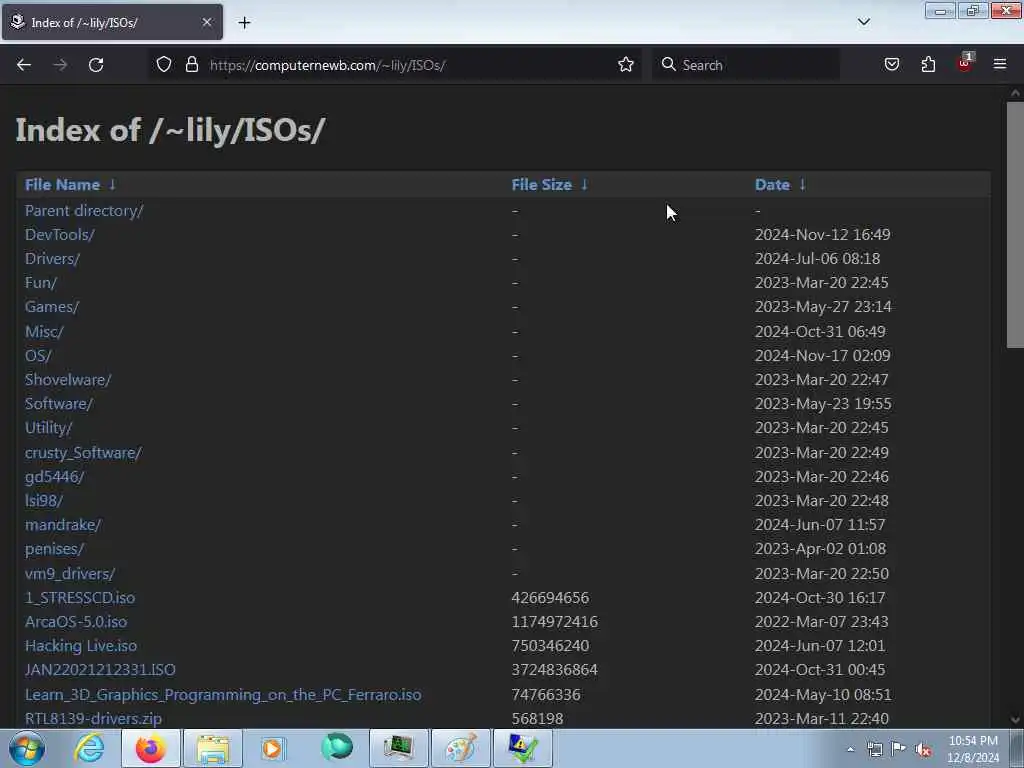1024x768 pixels.
Task: View site security padlock info
Action: 191,64
